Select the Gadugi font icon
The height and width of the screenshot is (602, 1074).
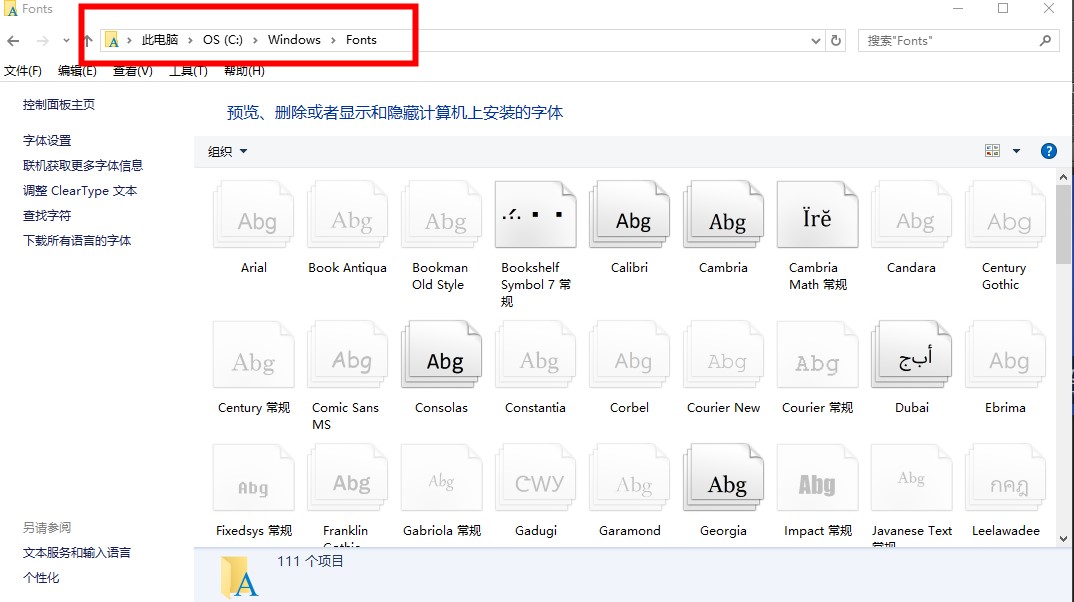coord(536,477)
